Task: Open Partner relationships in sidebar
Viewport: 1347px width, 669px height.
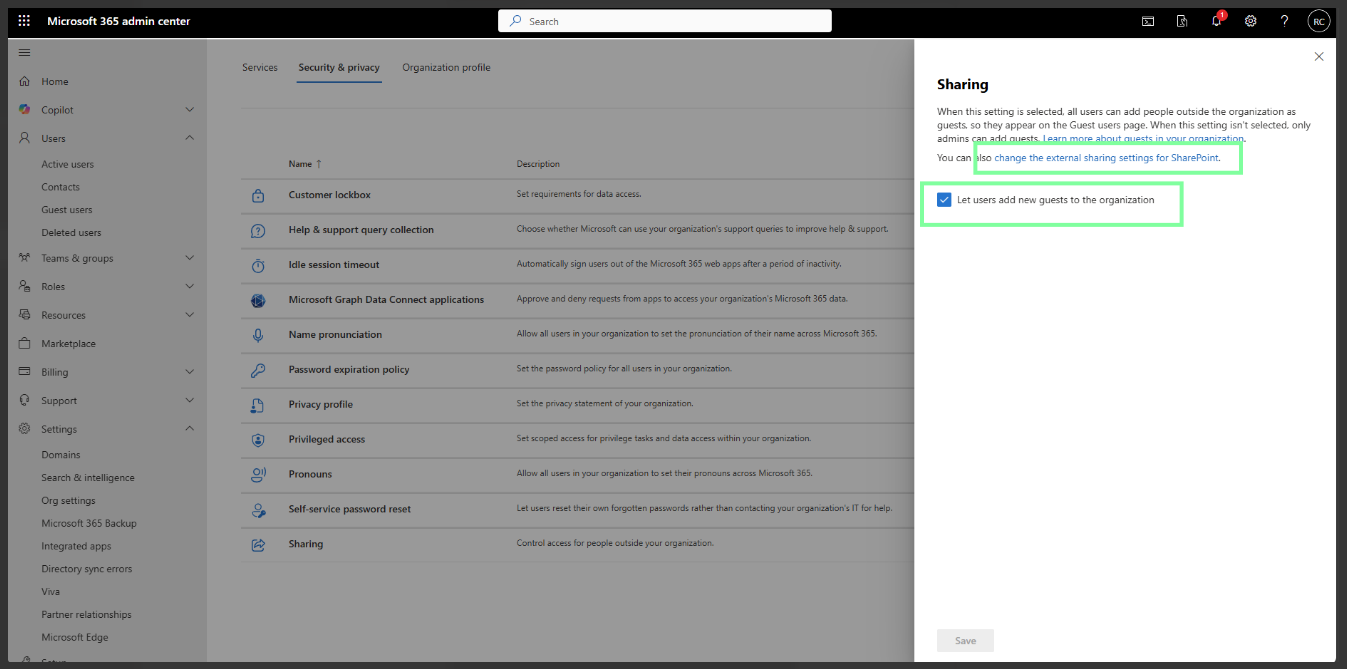Action: (86, 615)
